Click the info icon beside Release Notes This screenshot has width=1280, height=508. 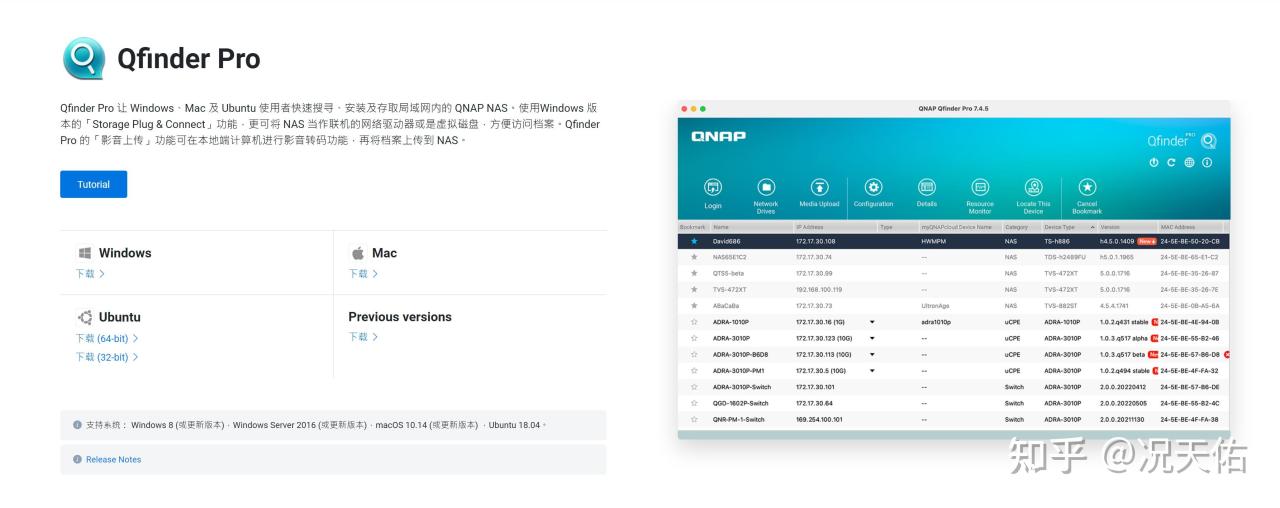click(77, 459)
